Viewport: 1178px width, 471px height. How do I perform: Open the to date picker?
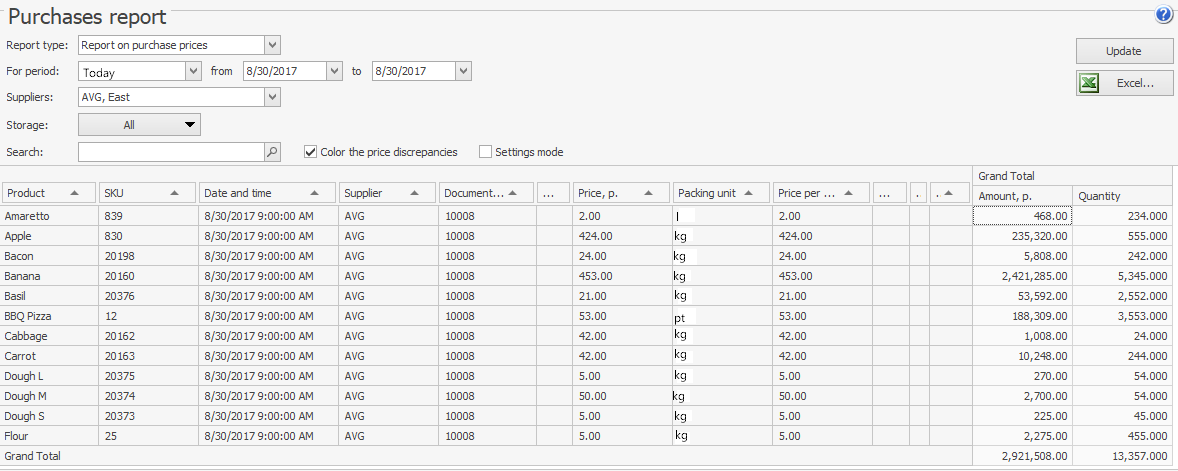pyautogui.click(x=462, y=71)
